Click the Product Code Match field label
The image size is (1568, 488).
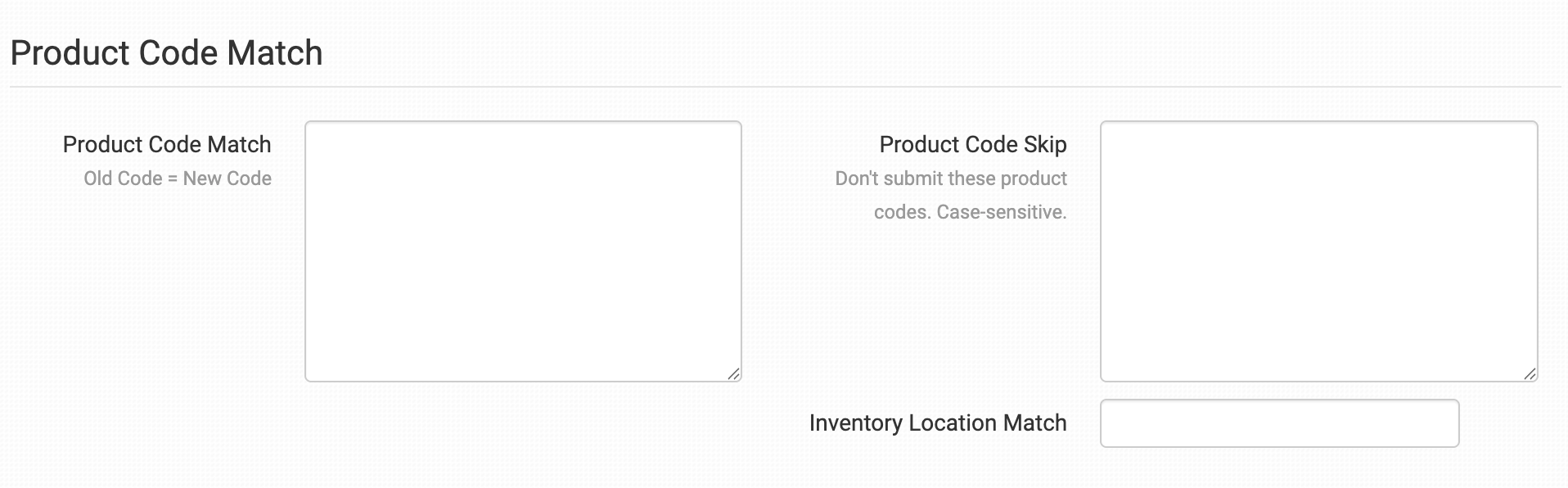[167, 145]
